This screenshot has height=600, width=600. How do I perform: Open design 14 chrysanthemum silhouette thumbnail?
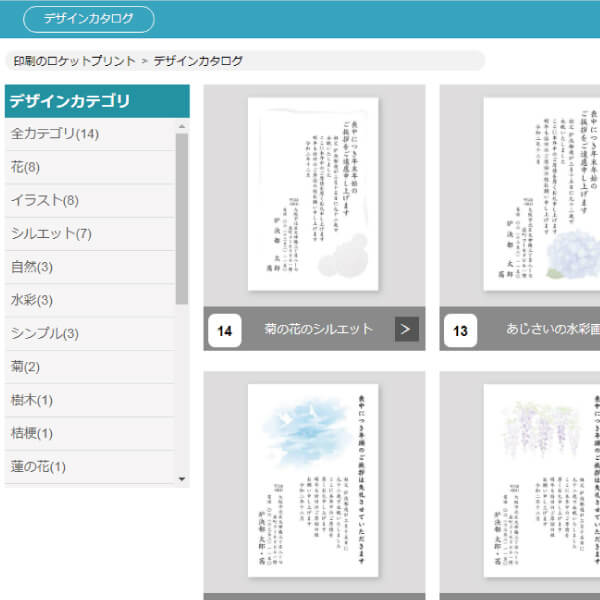pos(313,194)
